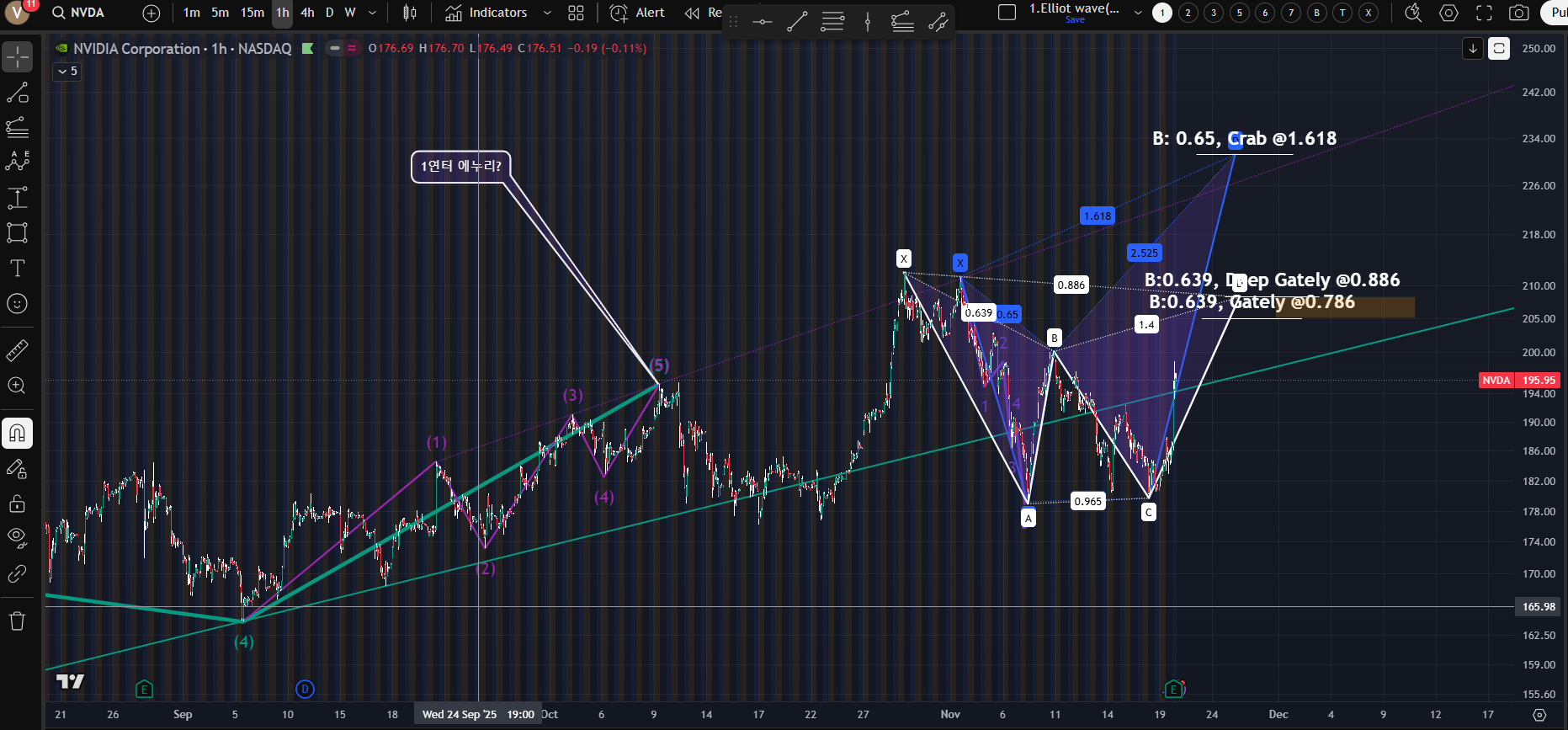The image size is (1568, 730).
Task: Open the emoji icons tool
Action: 17,304
